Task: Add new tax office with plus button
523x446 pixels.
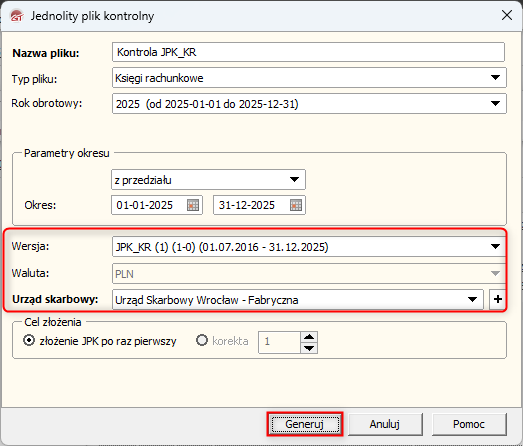Action: [497, 299]
